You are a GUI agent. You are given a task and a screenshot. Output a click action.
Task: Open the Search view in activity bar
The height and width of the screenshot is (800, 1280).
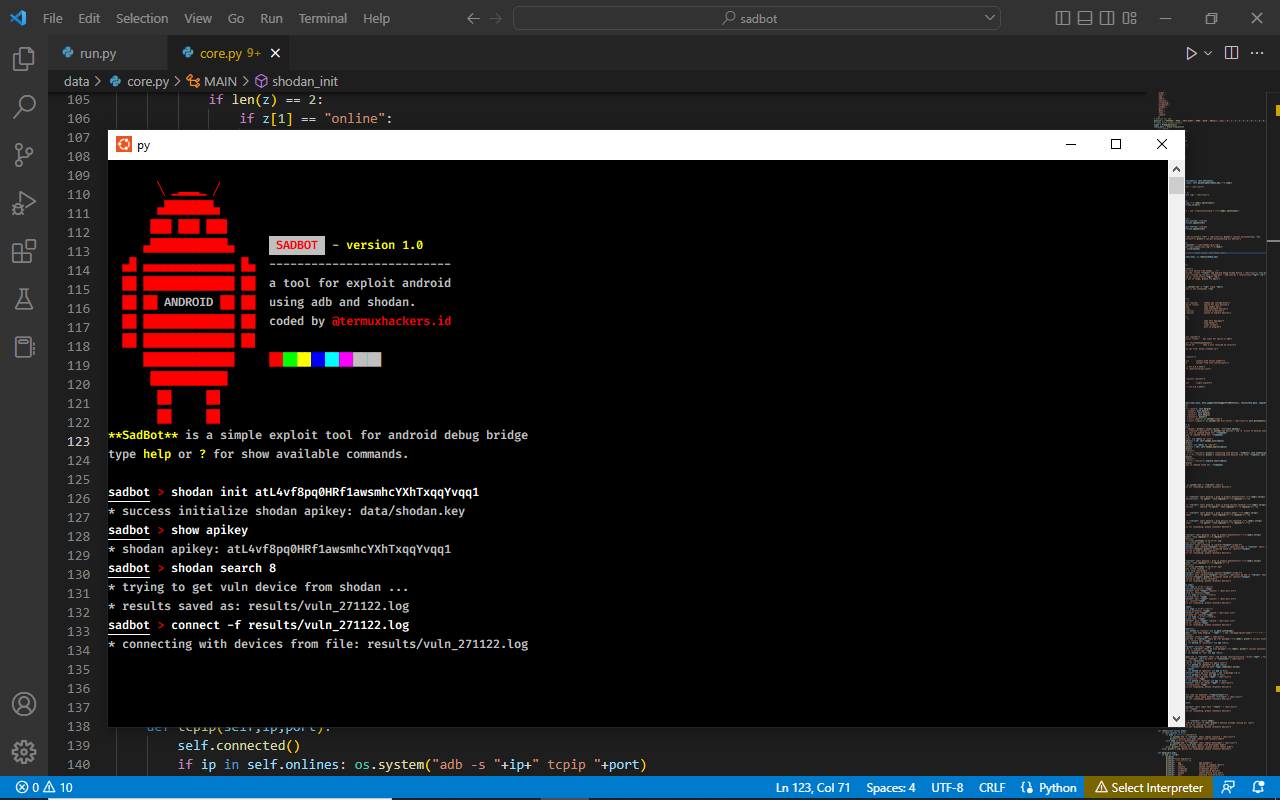click(x=24, y=106)
